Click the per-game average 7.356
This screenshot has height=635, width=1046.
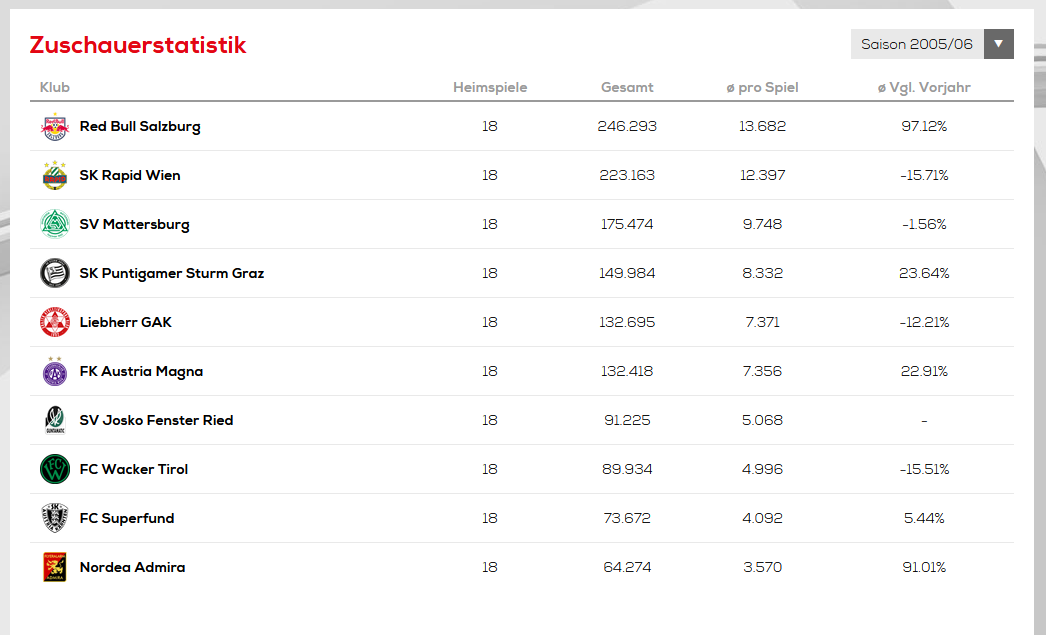coord(762,371)
